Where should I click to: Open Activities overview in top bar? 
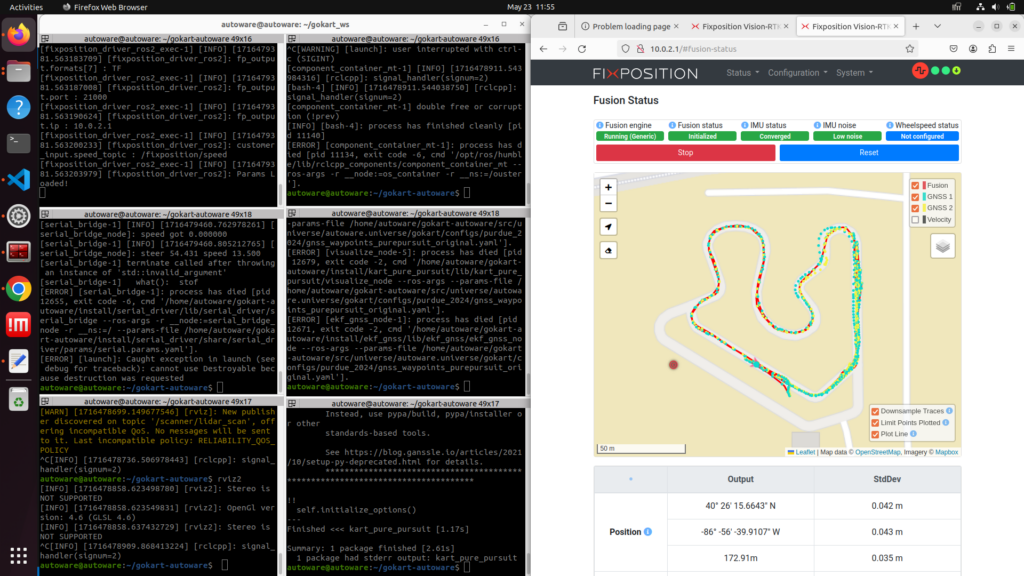tap(26, 6)
